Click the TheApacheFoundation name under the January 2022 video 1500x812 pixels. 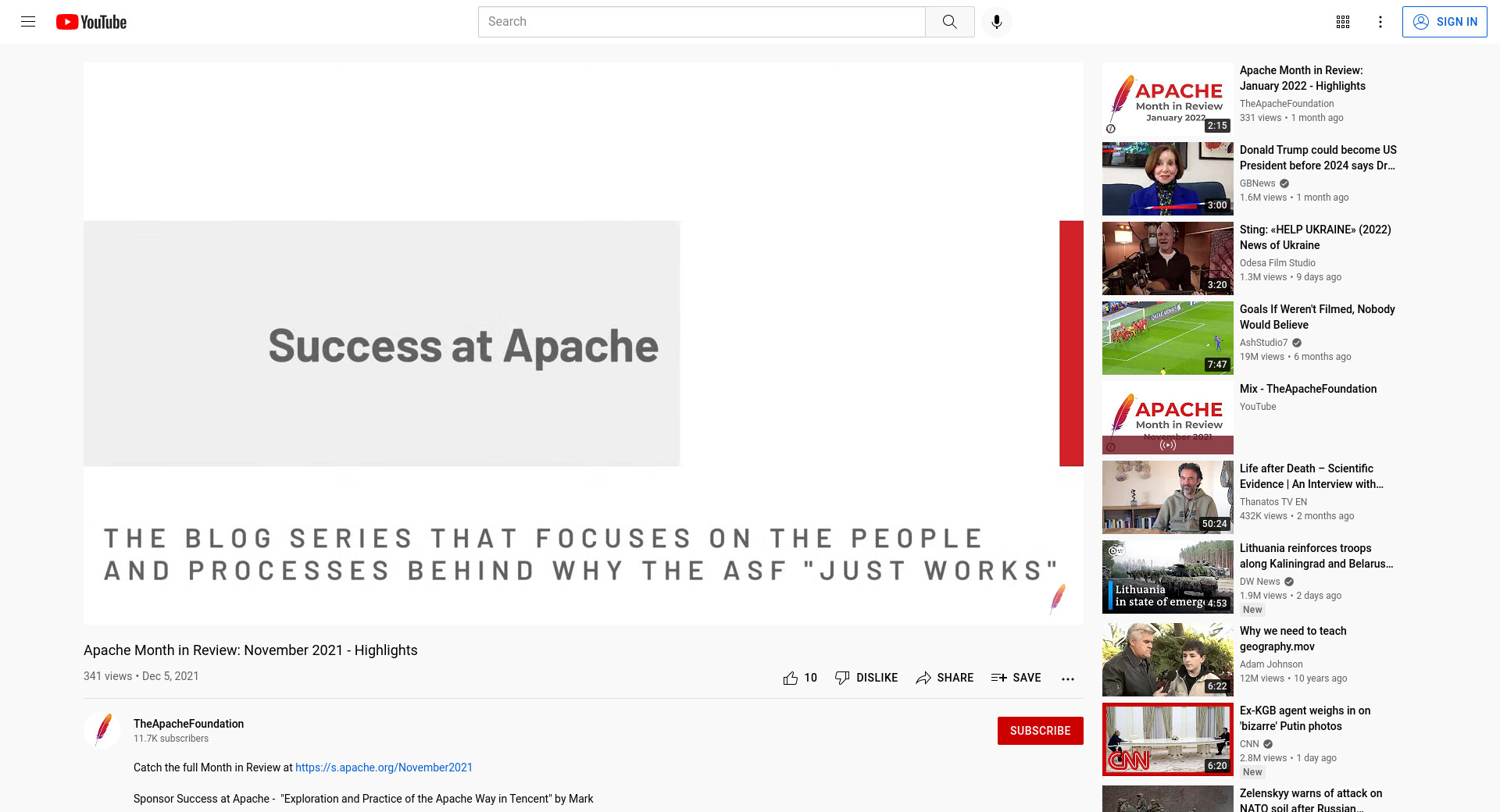click(x=1287, y=104)
